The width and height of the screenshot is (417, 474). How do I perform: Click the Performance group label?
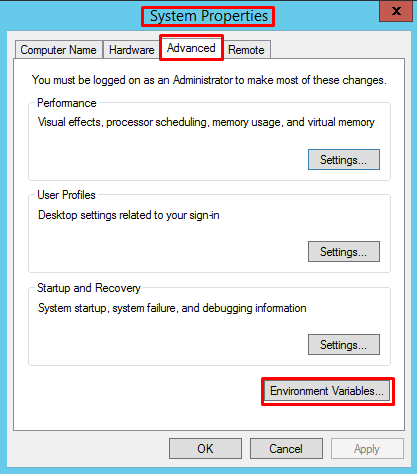pos(67,103)
